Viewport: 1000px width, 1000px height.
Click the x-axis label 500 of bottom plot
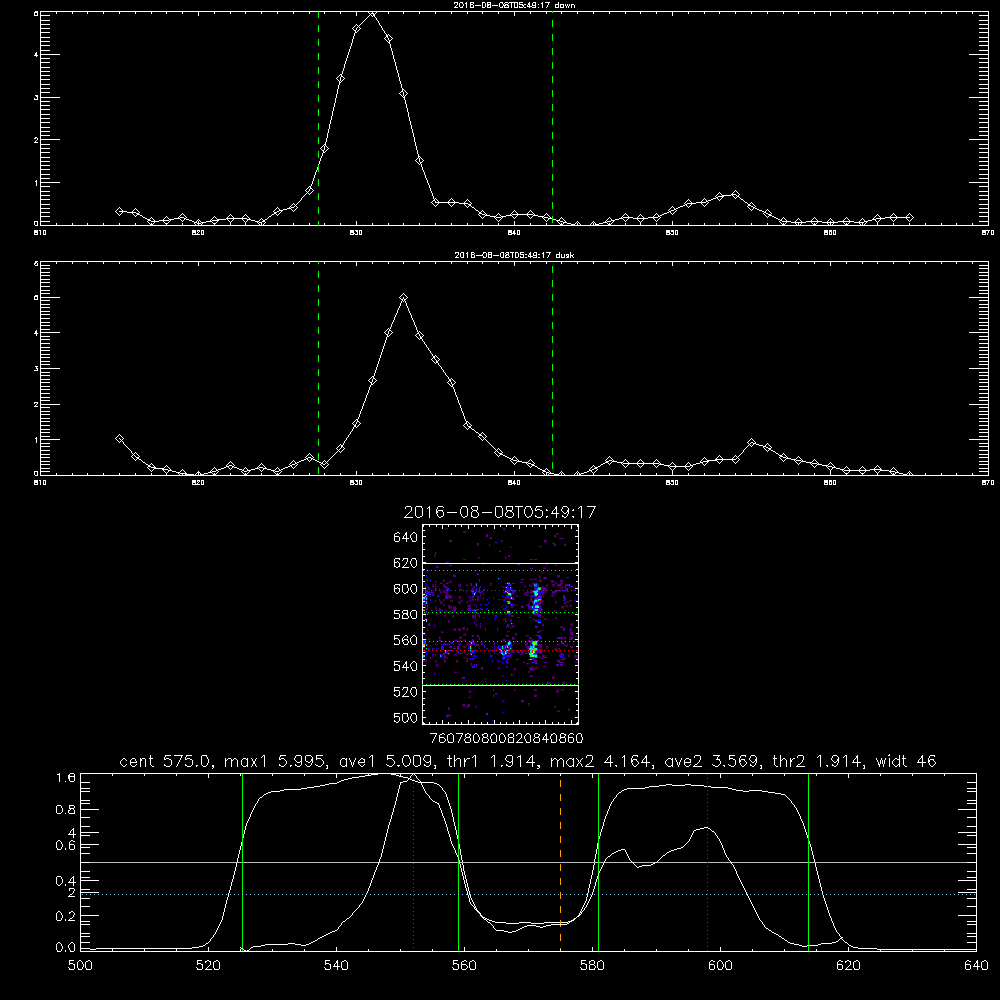[80, 966]
